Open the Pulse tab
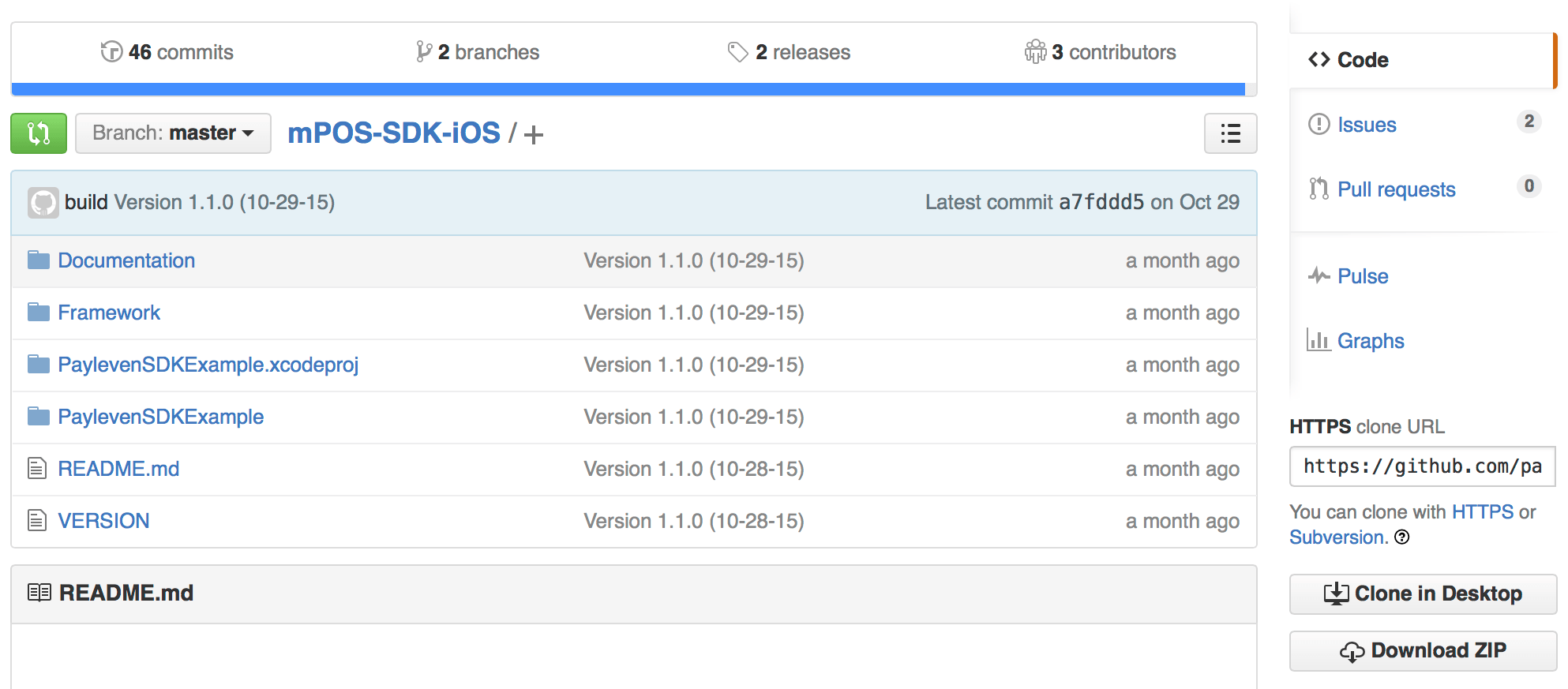The width and height of the screenshot is (1568, 689). [x=1363, y=276]
